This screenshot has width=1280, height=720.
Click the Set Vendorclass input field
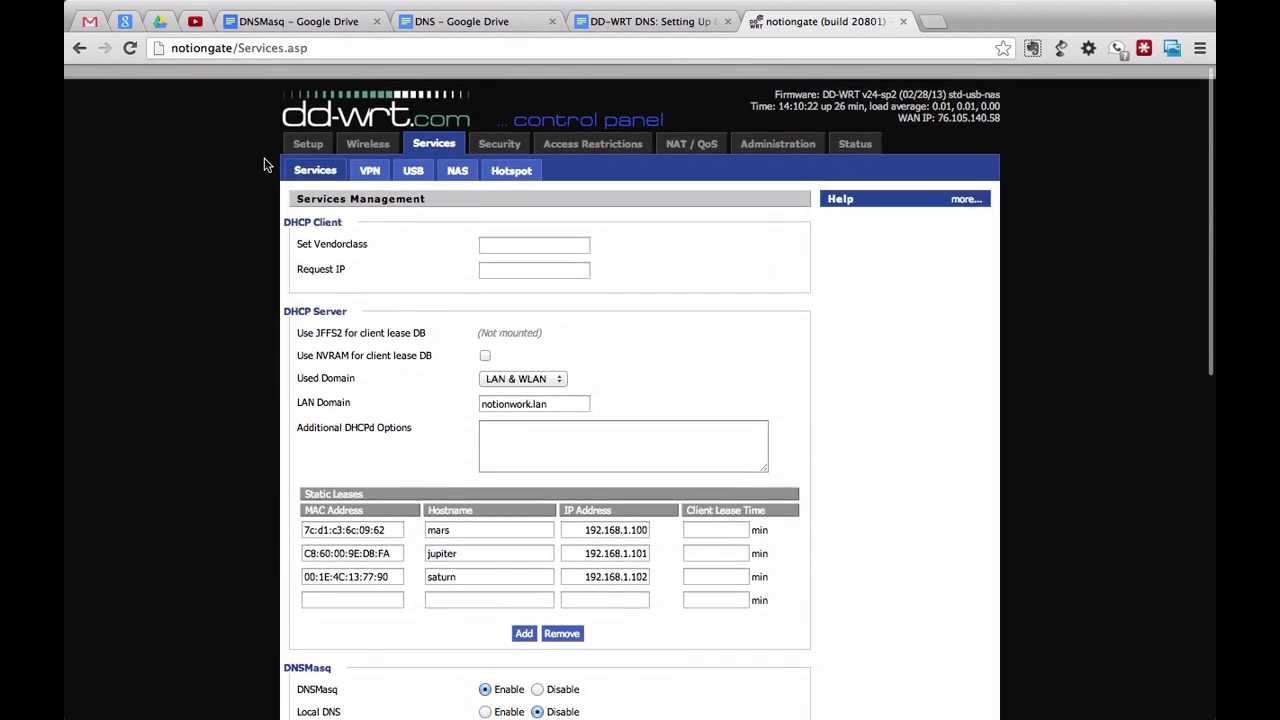[x=534, y=245]
